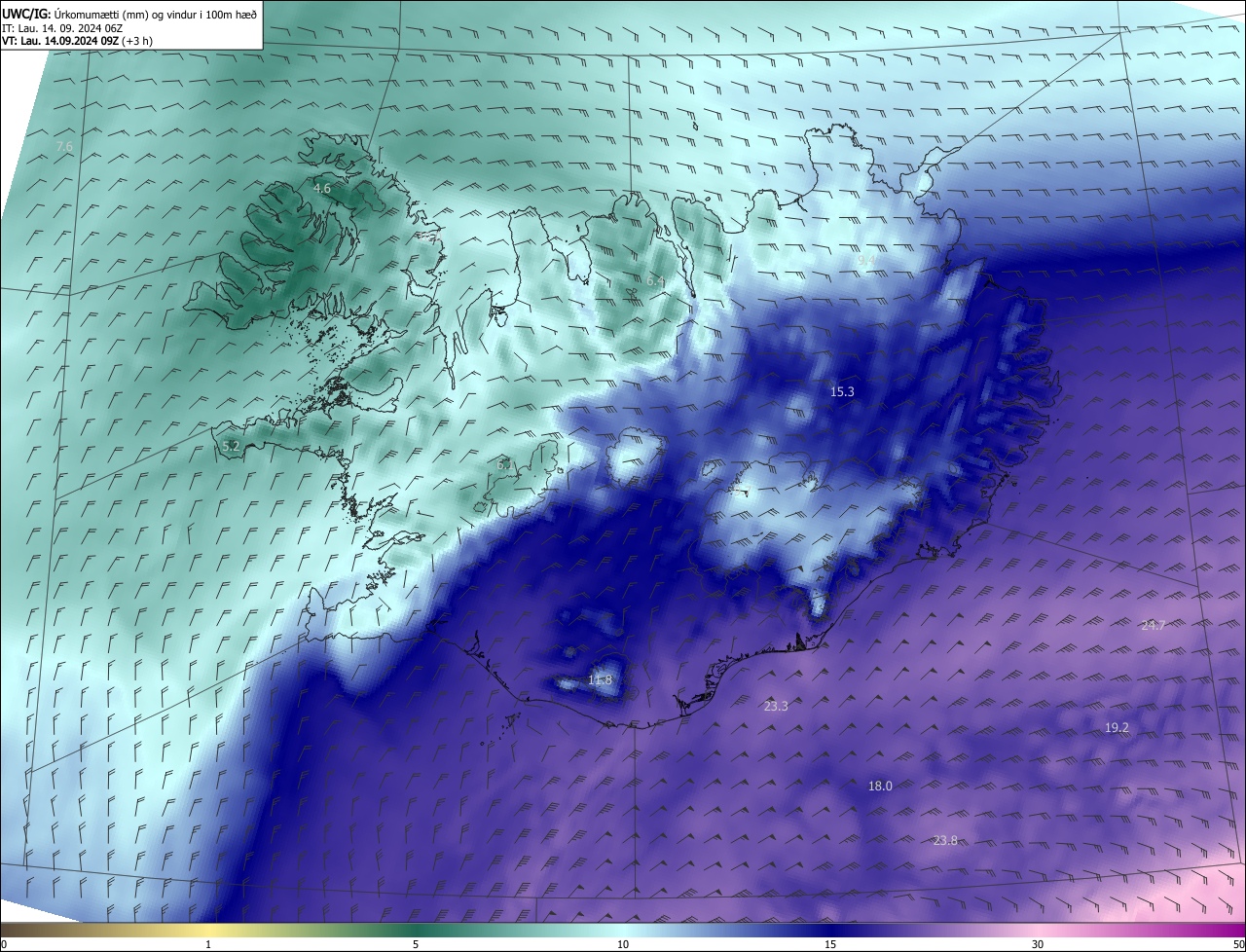Click the legend tick label 15
Image resolution: width=1246 pixels, height=952 pixels.
point(830,944)
